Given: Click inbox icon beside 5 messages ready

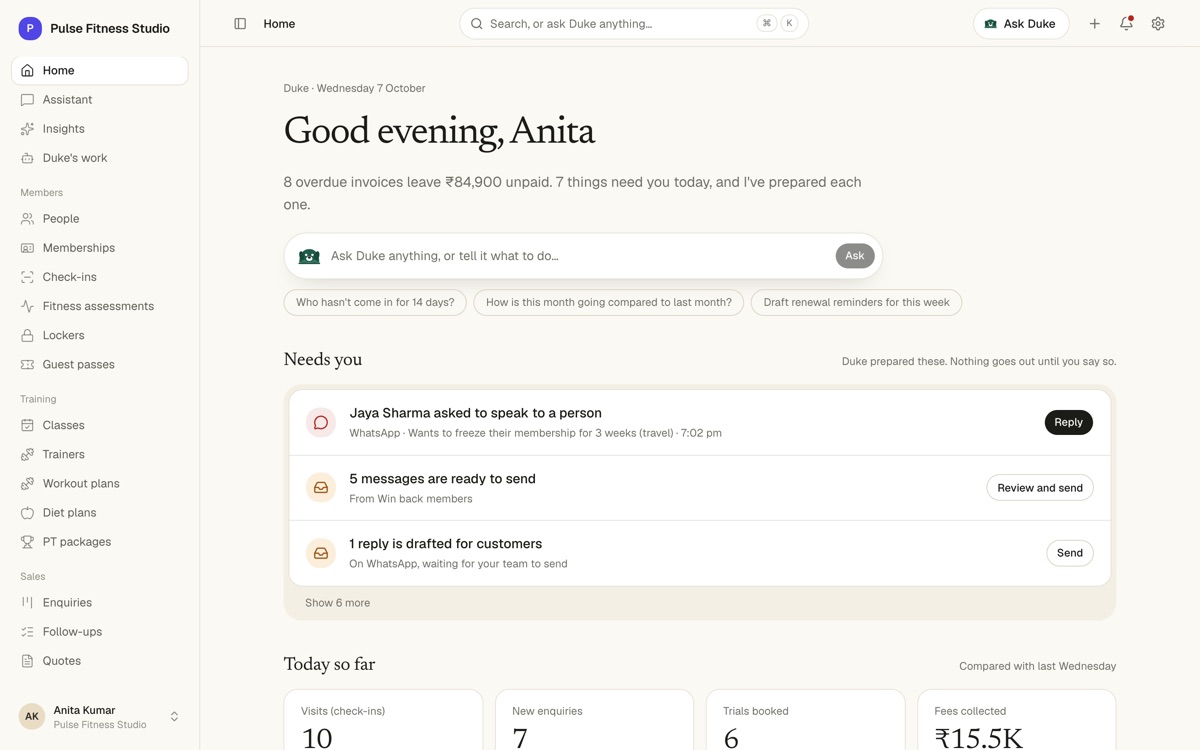Looking at the screenshot, I should click(321, 488).
